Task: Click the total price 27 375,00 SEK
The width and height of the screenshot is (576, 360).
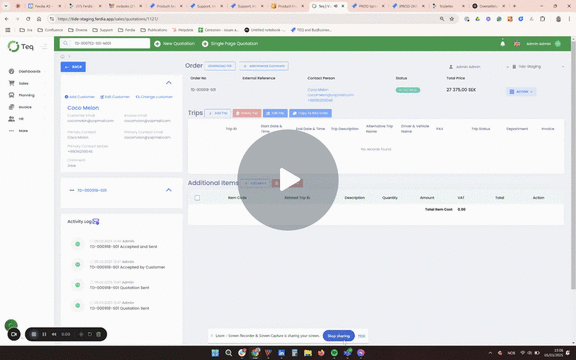Action: [461, 90]
